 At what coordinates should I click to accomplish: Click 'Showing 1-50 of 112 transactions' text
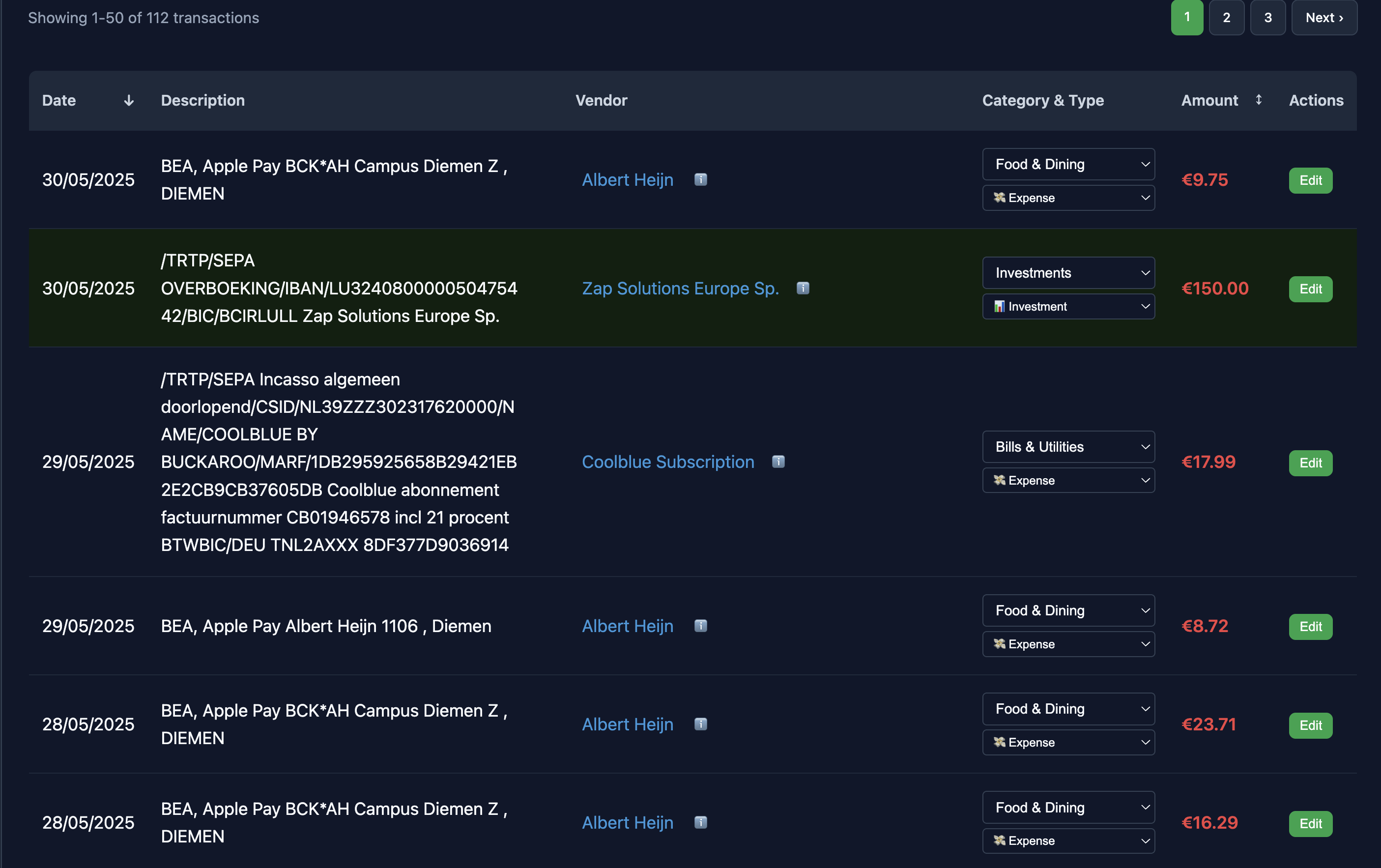pyautogui.click(x=144, y=17)
